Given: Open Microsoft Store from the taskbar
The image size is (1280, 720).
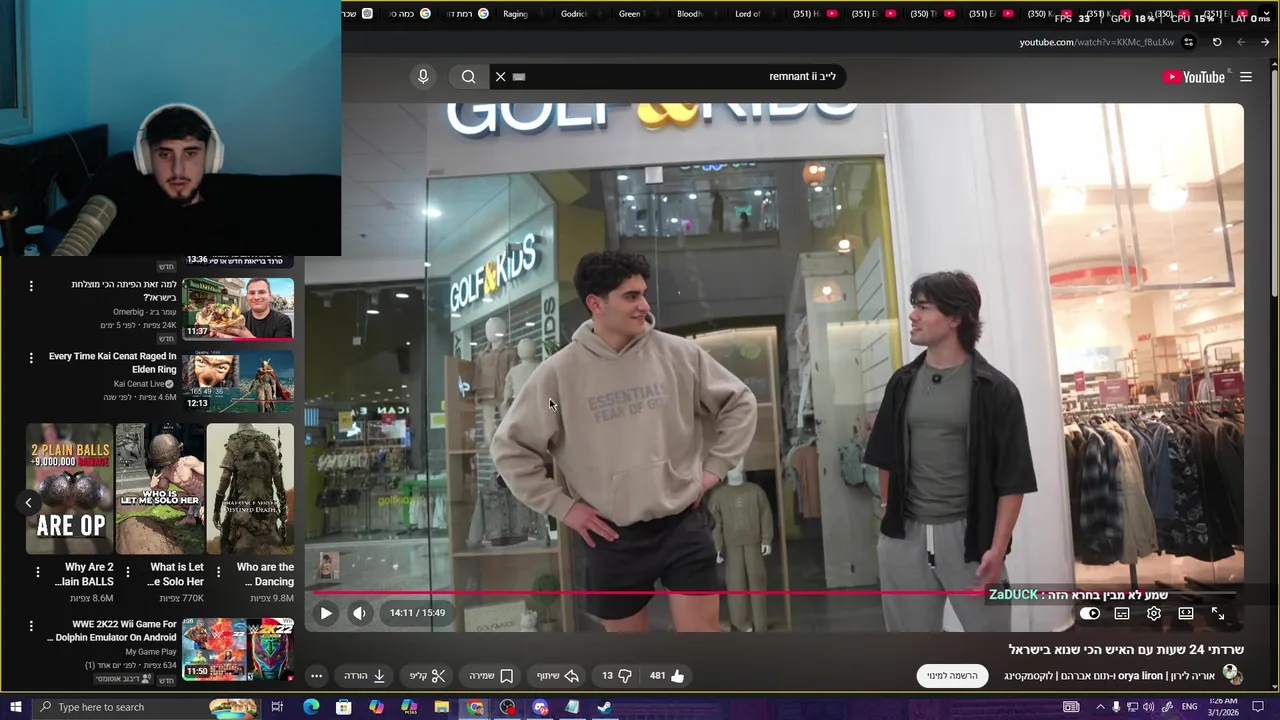Looking at the screenshot, I should click(x=344, y=707).
